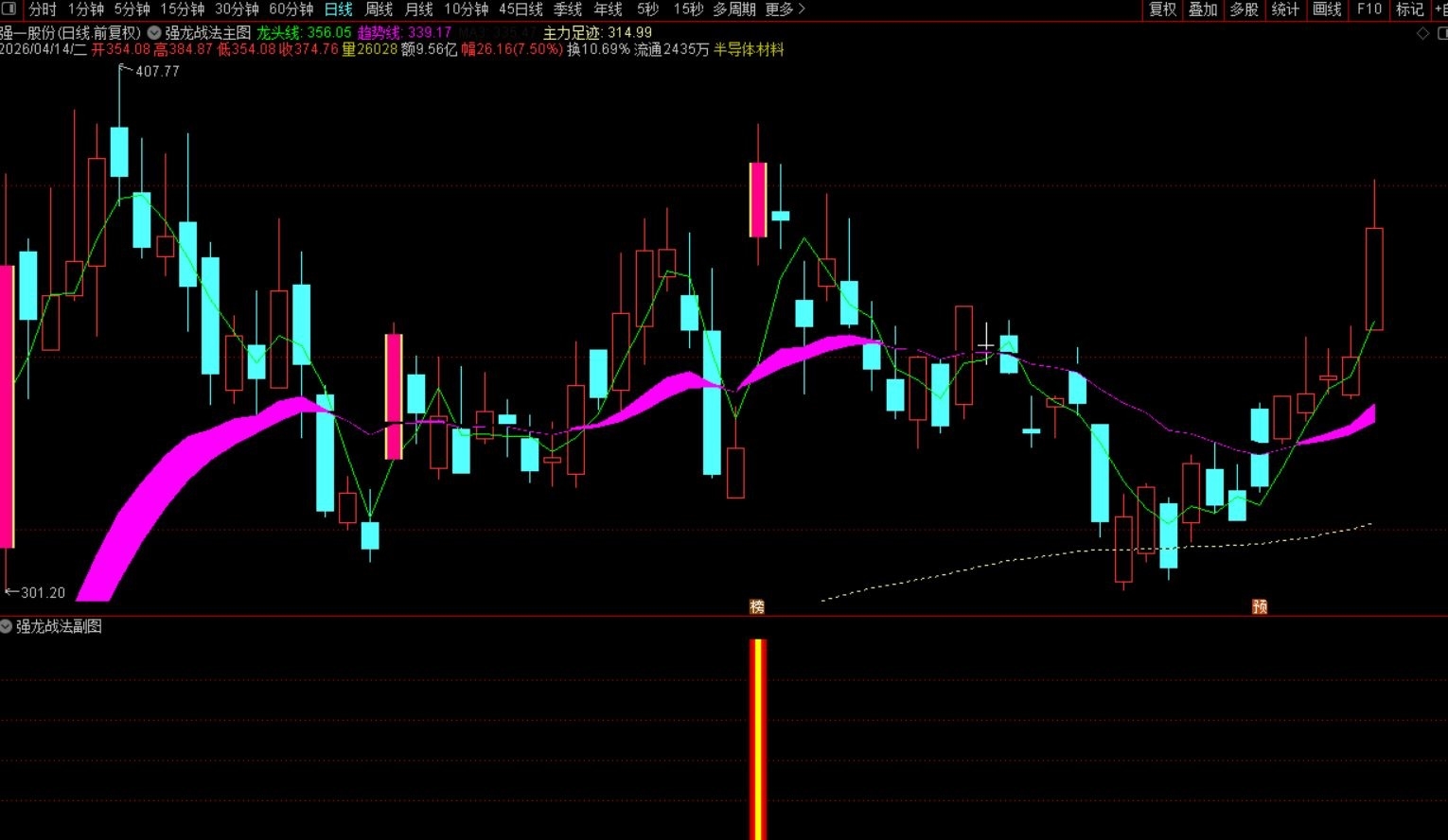Activate the 画线 drawing tools button
Viewport: 1448px width, 840px height.
pyautogui.click(x=1327, y=9)
